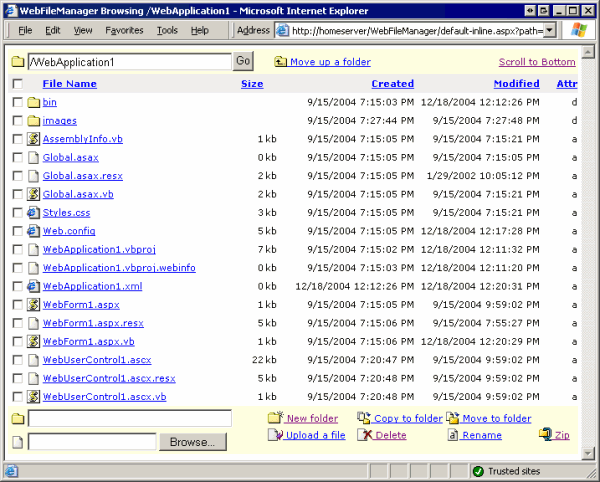Open the Help menu

point(200,30)
